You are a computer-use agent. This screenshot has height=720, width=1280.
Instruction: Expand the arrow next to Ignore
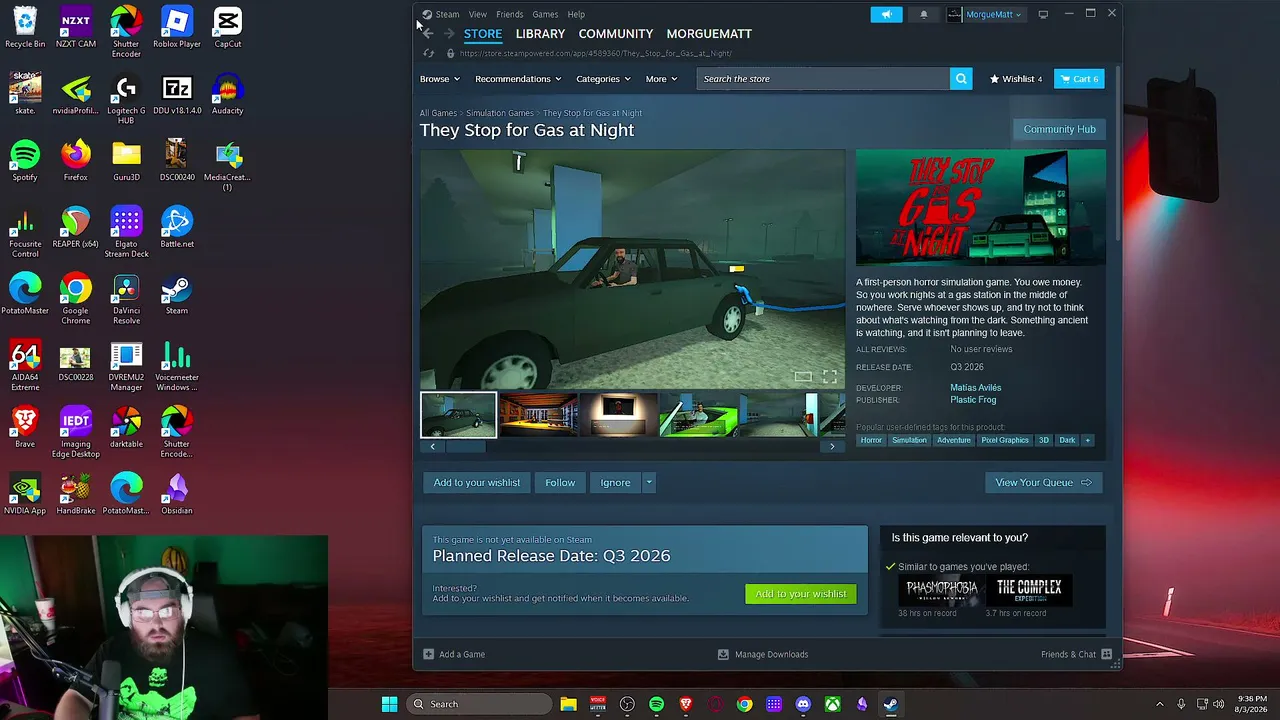tap(648, 483)
